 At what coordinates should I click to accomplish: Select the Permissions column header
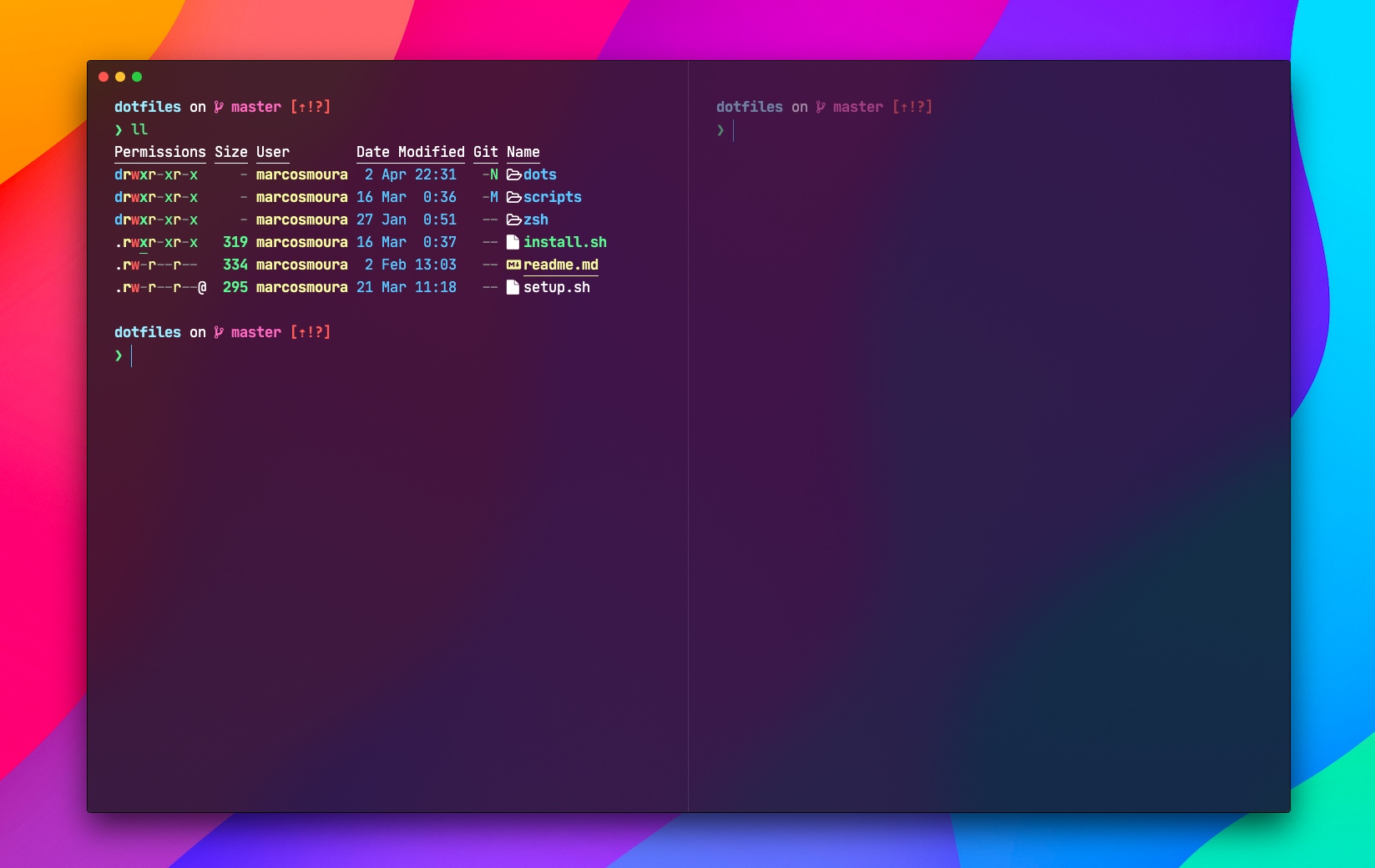[159, 152]
